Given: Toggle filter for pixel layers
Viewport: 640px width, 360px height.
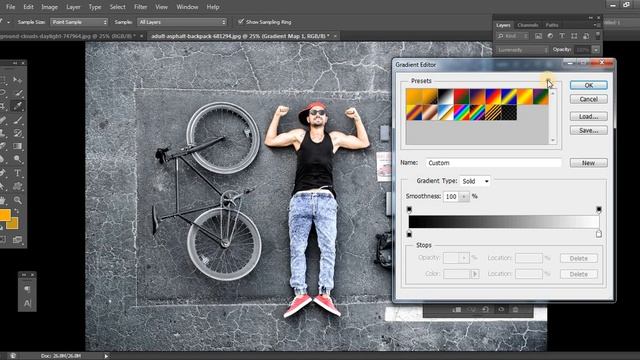Looking at the screenshot, I should (x=538, y=36).
